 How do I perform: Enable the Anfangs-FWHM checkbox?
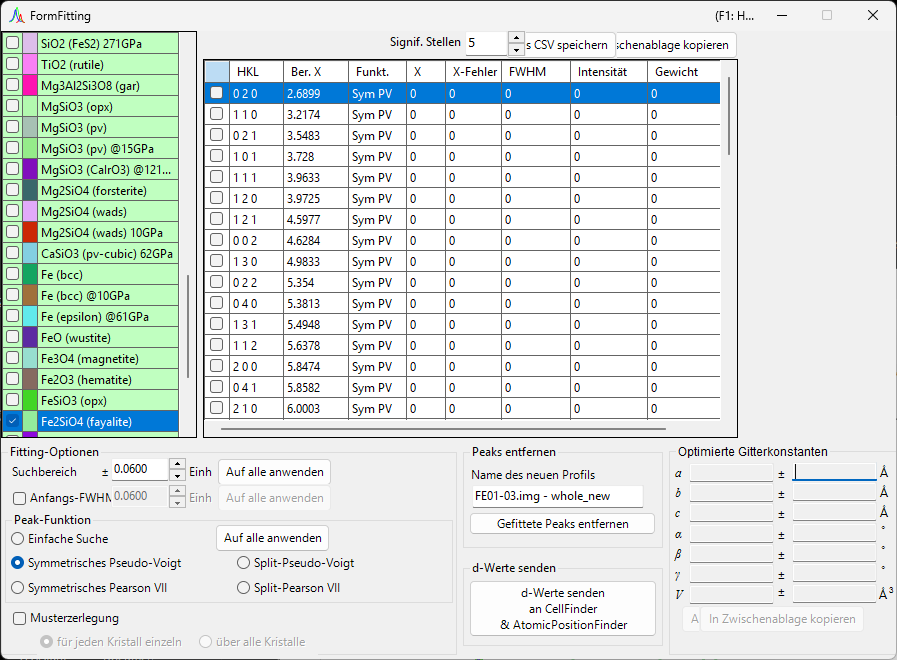[x=19, y=498]
